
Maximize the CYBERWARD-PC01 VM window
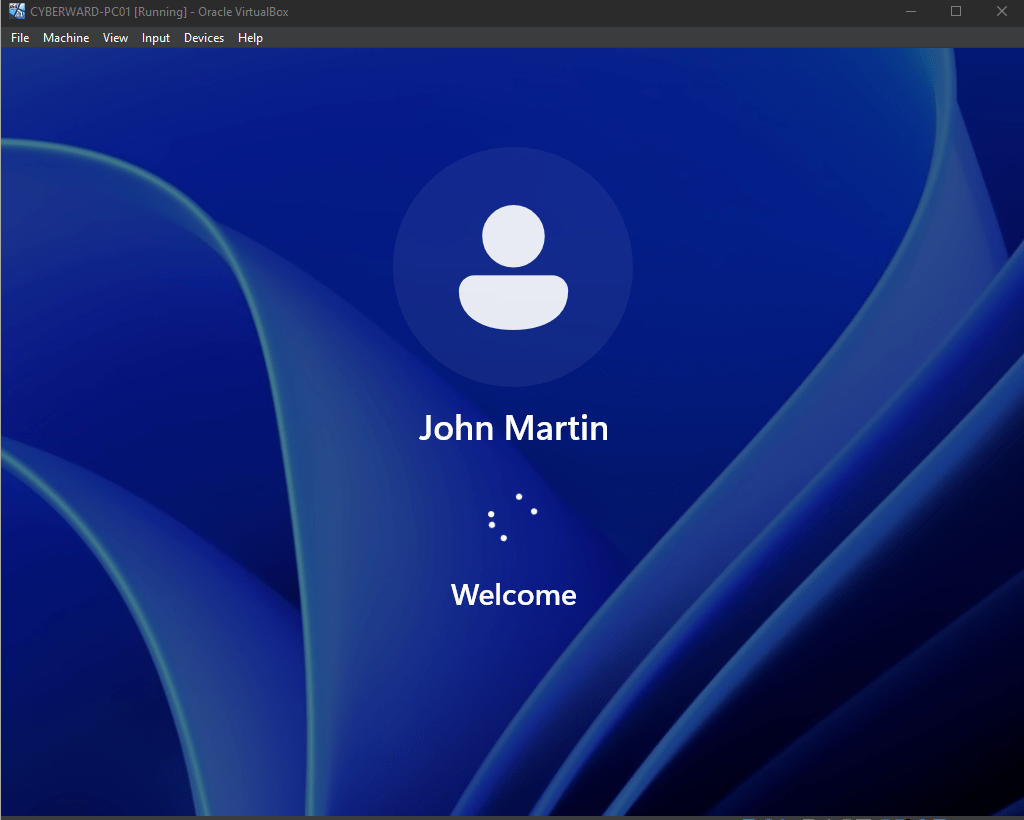956,12
